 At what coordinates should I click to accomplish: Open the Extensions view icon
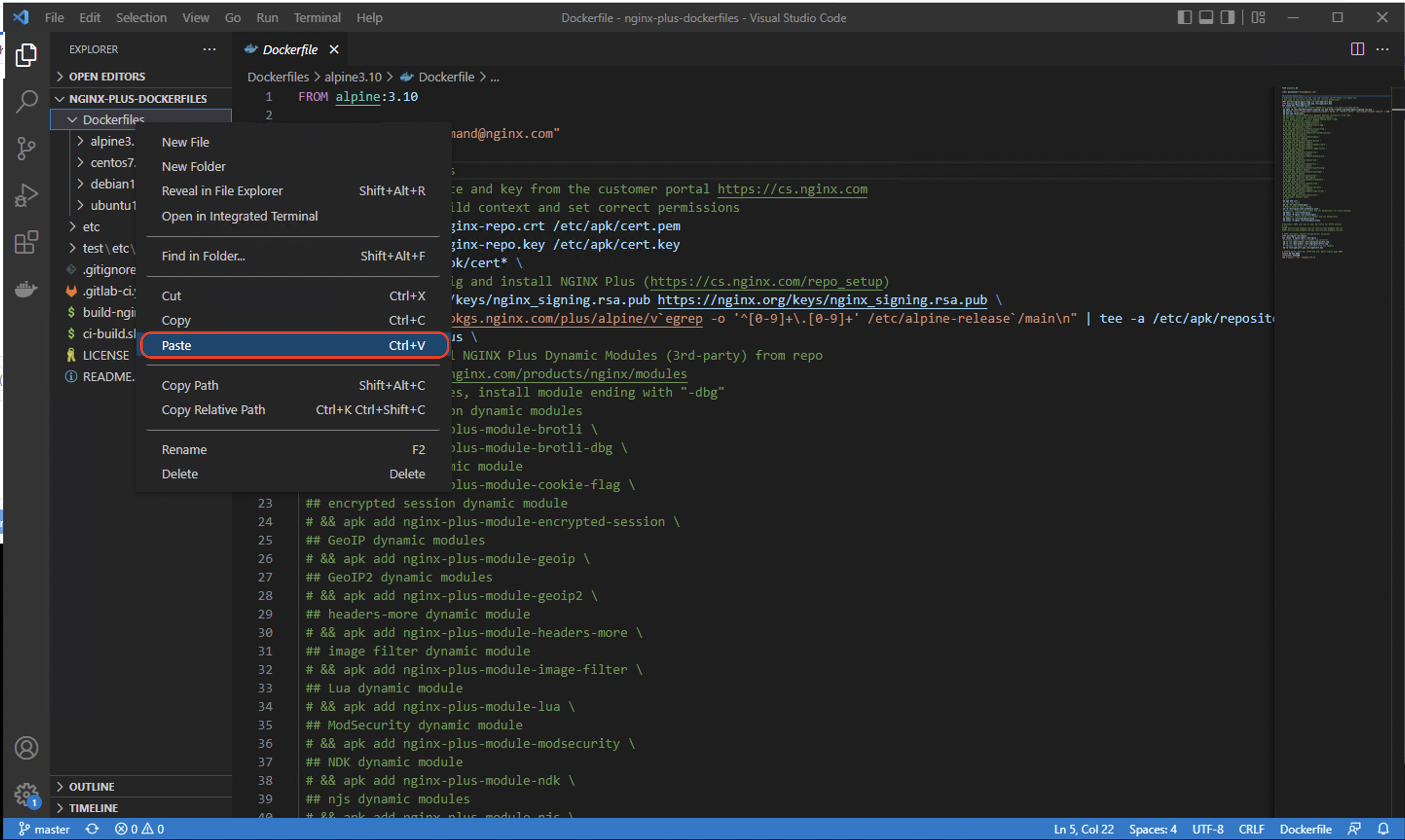click(26, 242)
